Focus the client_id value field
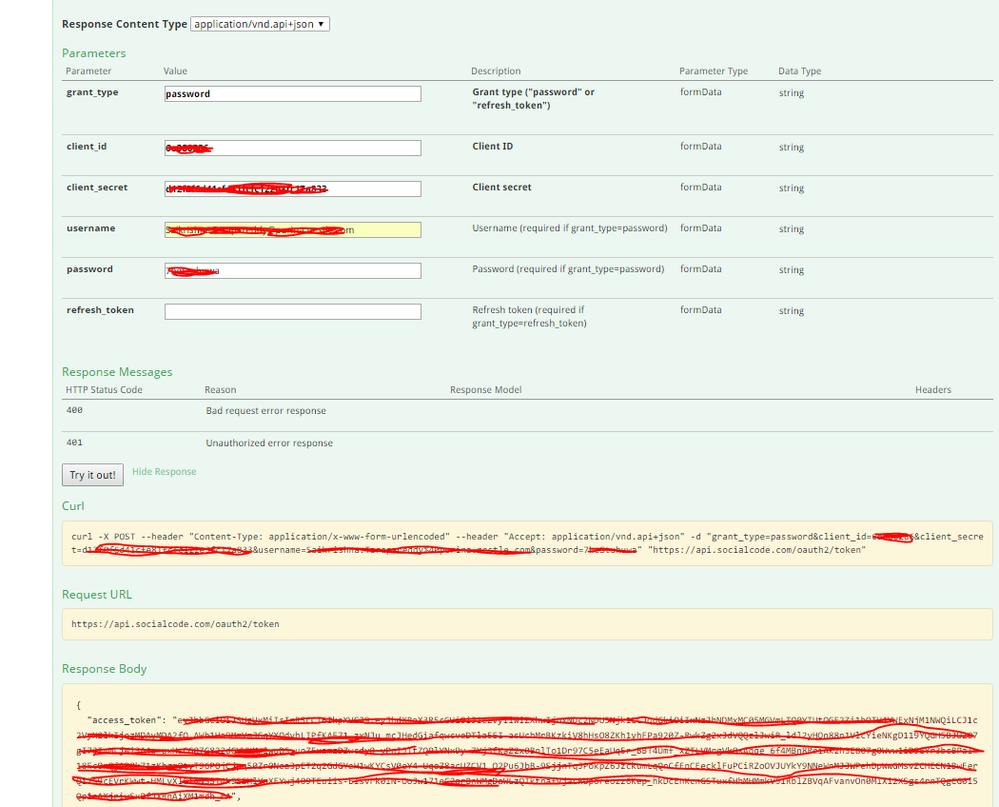The image size is (999, 807). [292, 148]
